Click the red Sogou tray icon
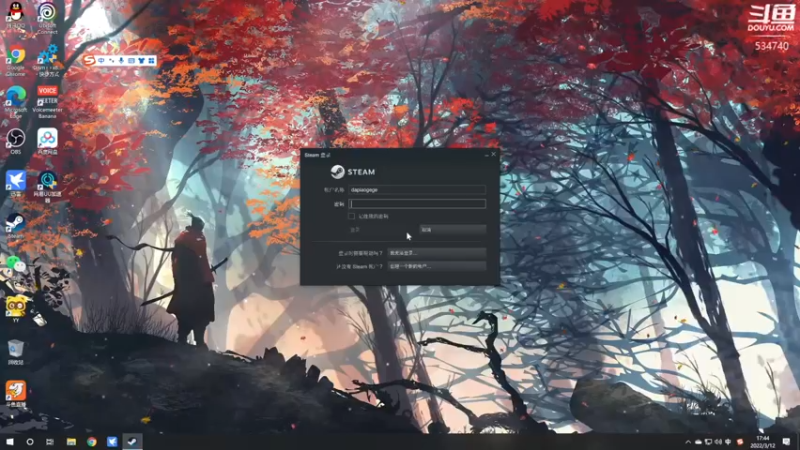The width and height of the screenshot is (800, 450). click(740, 442)
